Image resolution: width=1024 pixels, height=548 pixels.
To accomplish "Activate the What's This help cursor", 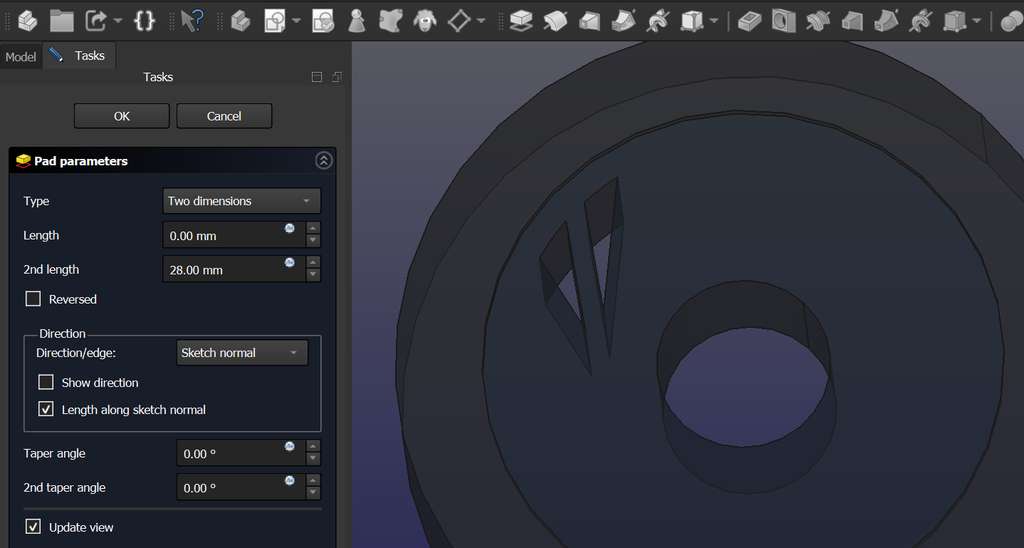I will click(x=192, y=21).
